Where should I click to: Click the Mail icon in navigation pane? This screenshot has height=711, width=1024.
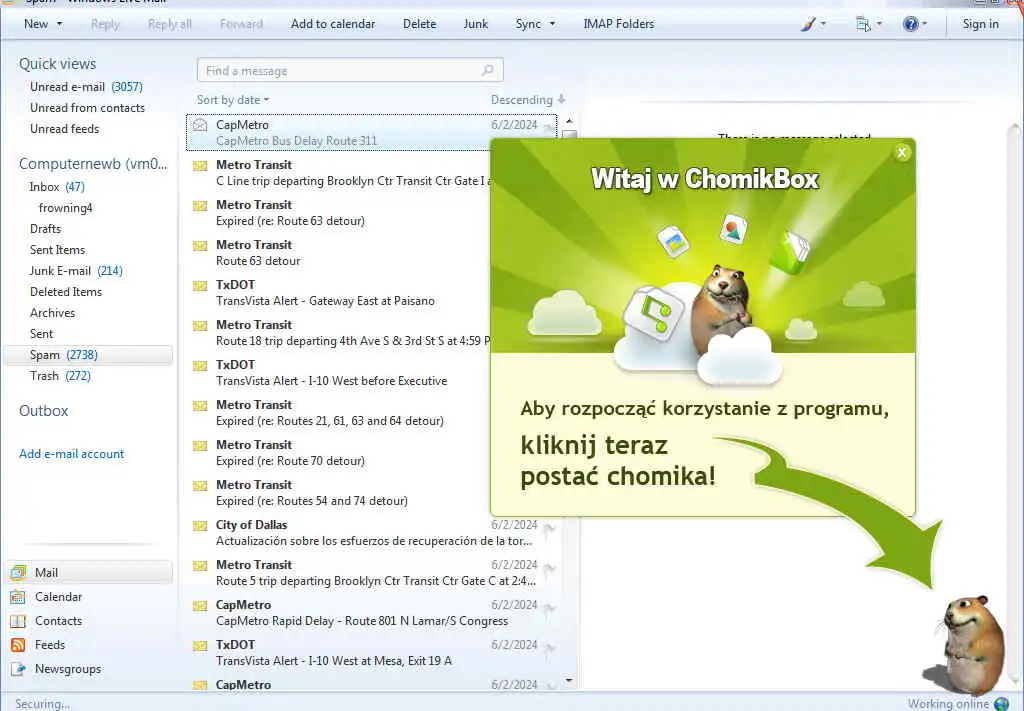pyautogui.click(x=18, y=573)
